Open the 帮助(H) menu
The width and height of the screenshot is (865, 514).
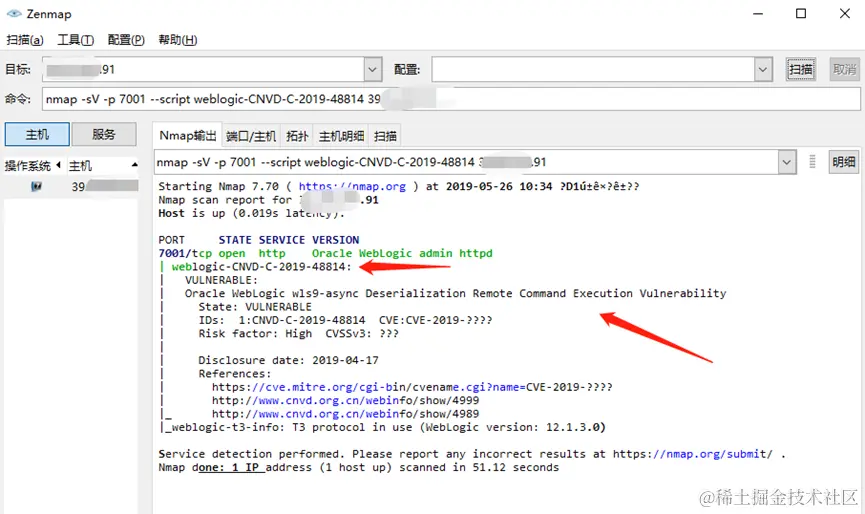178,40
